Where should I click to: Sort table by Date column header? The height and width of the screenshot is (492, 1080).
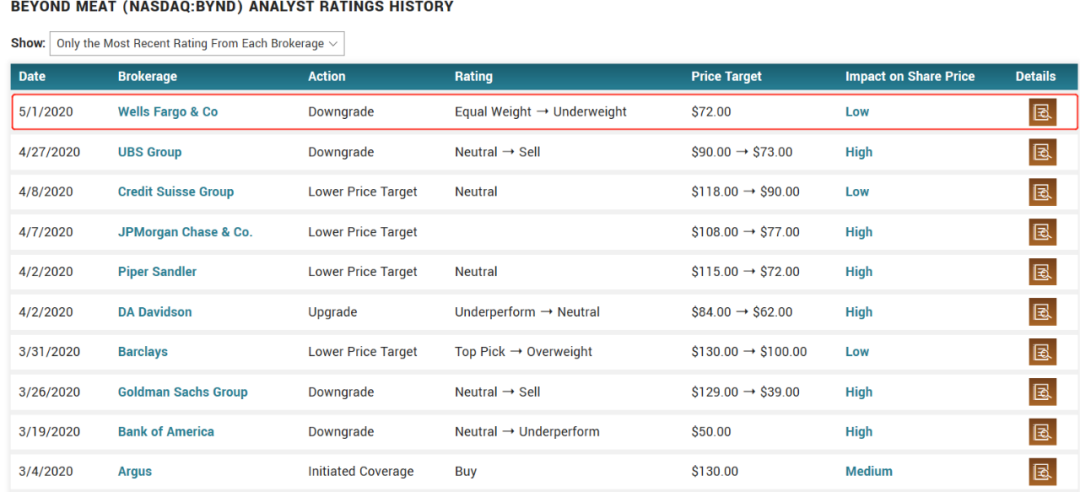(x=32, y=76)
